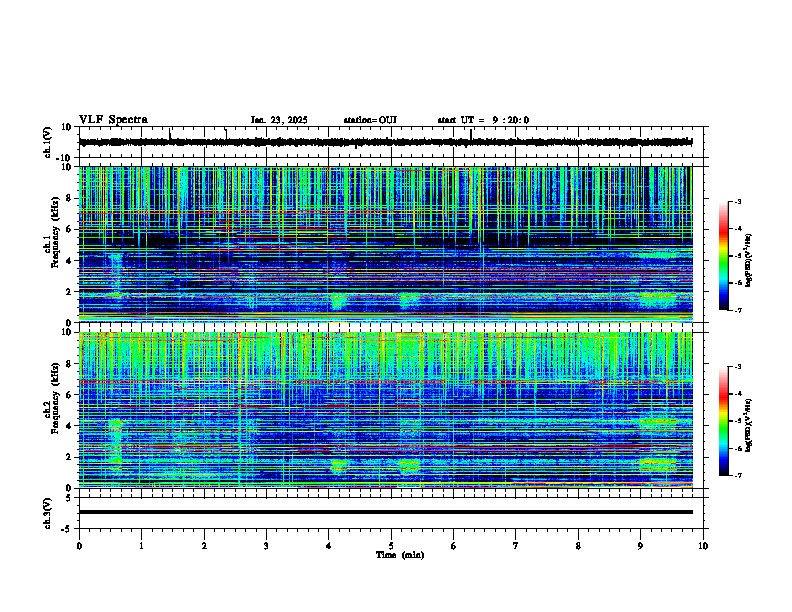Image resolution: width=792 pixels, height=612 pixels.
Task: Click inside the ch.2 spectrogram panel
Action: (x=385, y=410)
